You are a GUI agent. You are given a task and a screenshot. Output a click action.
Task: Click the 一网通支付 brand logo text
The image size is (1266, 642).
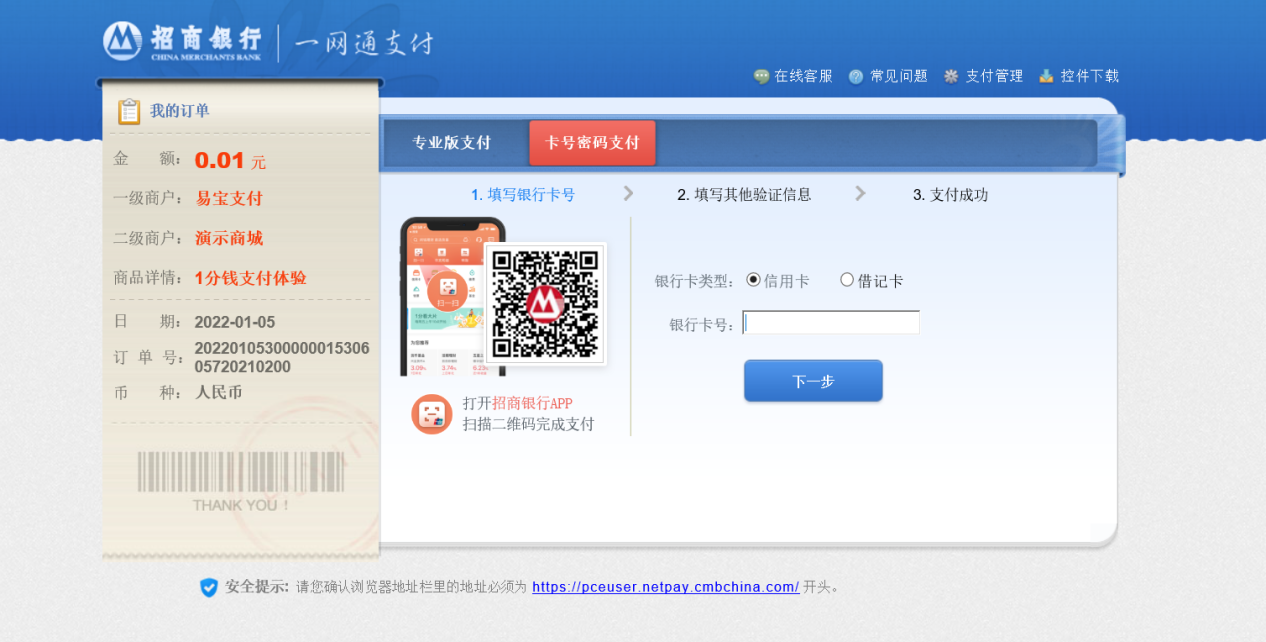pos(364,43)
